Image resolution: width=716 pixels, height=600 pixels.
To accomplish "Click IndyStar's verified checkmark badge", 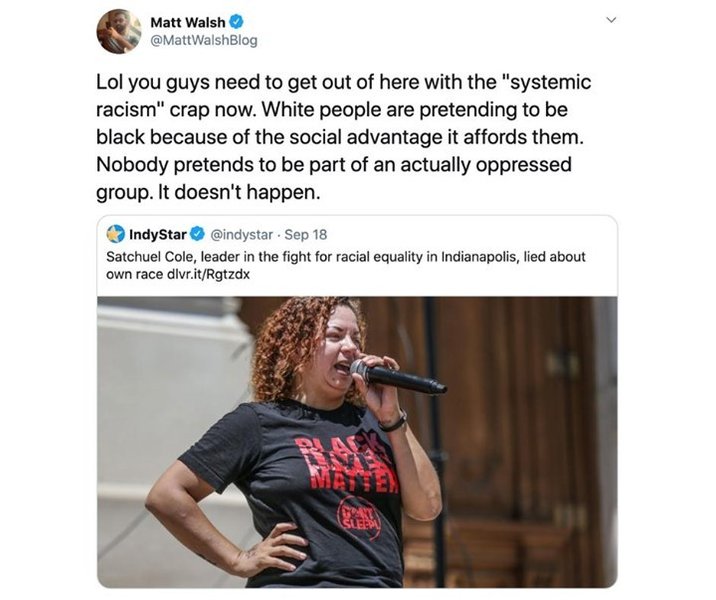I will coord(197,235).
